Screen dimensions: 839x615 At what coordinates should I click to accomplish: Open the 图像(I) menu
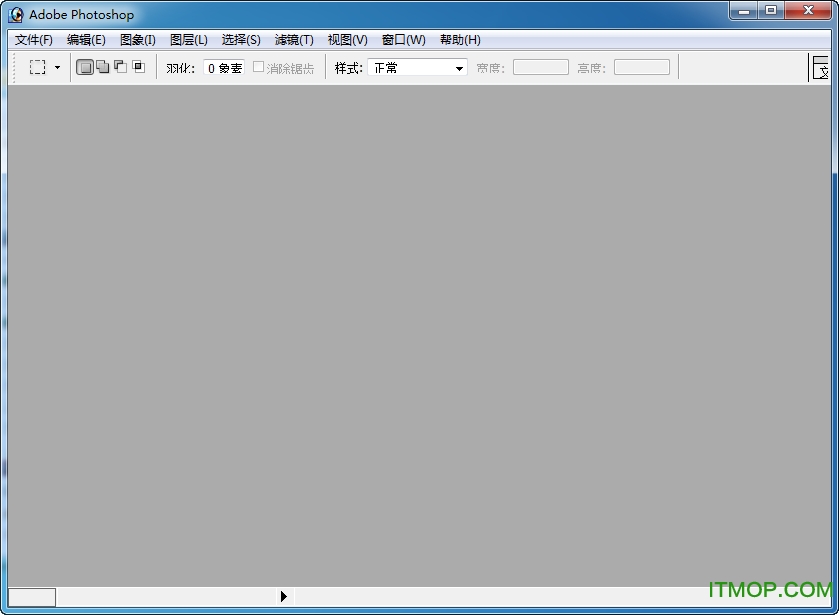coord(137,40)
